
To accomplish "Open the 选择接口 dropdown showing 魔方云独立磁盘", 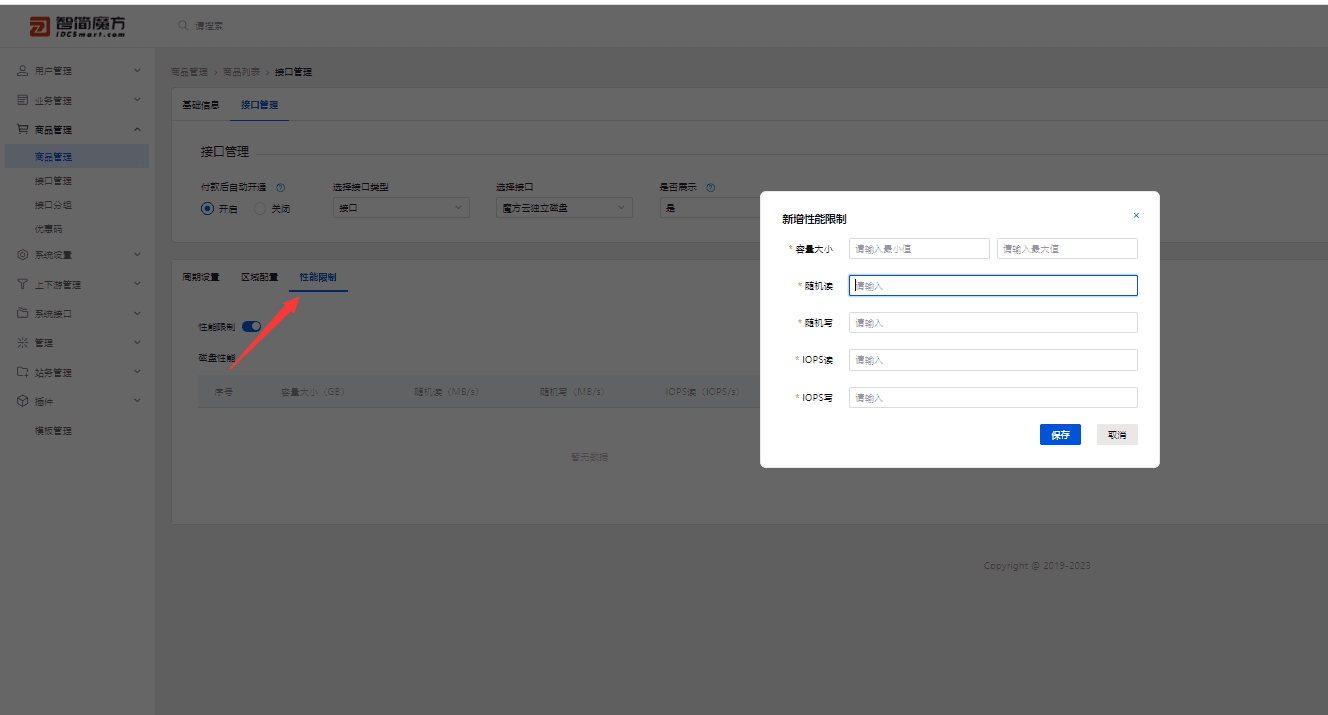I will coord(564,208).
